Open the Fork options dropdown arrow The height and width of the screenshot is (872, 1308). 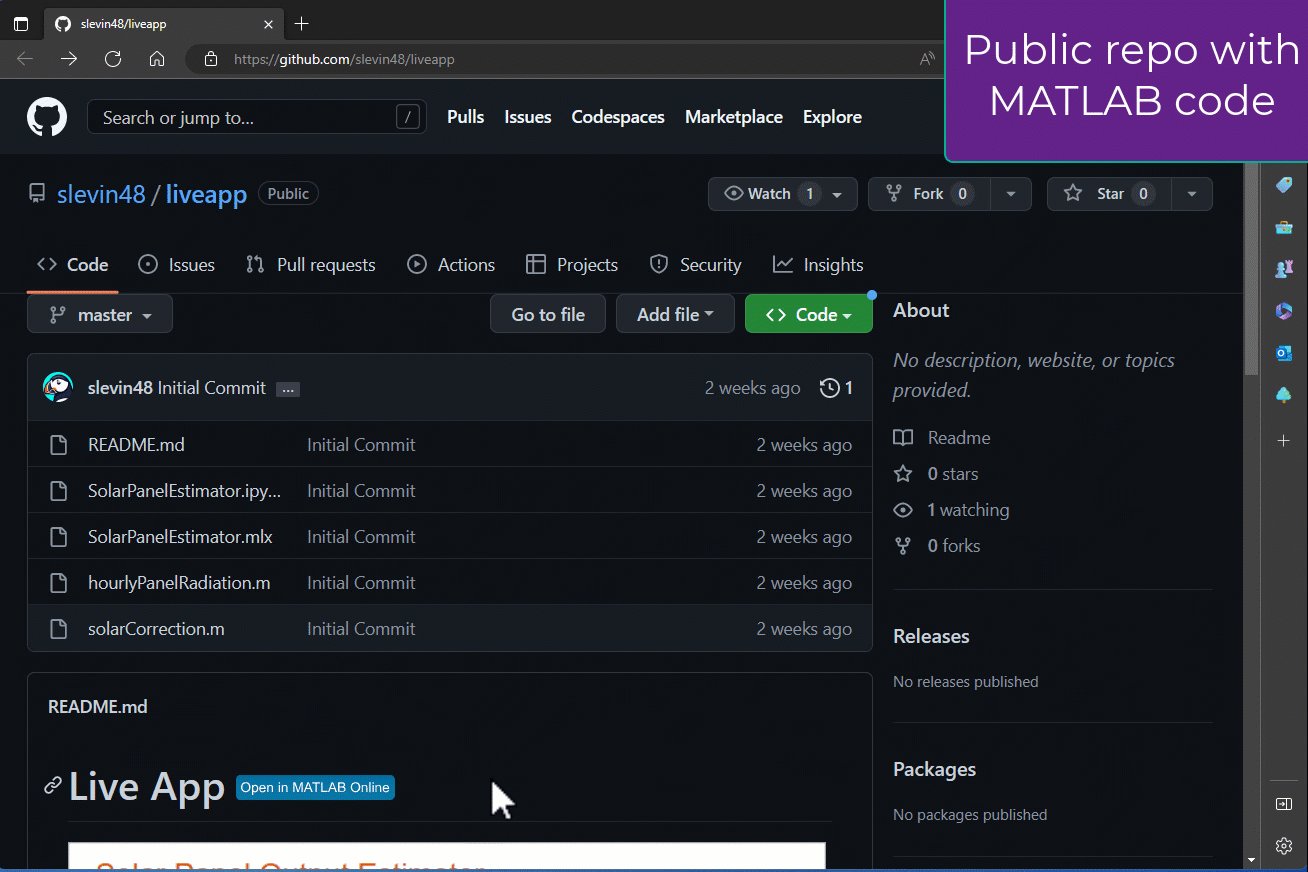click(1011, 194)
